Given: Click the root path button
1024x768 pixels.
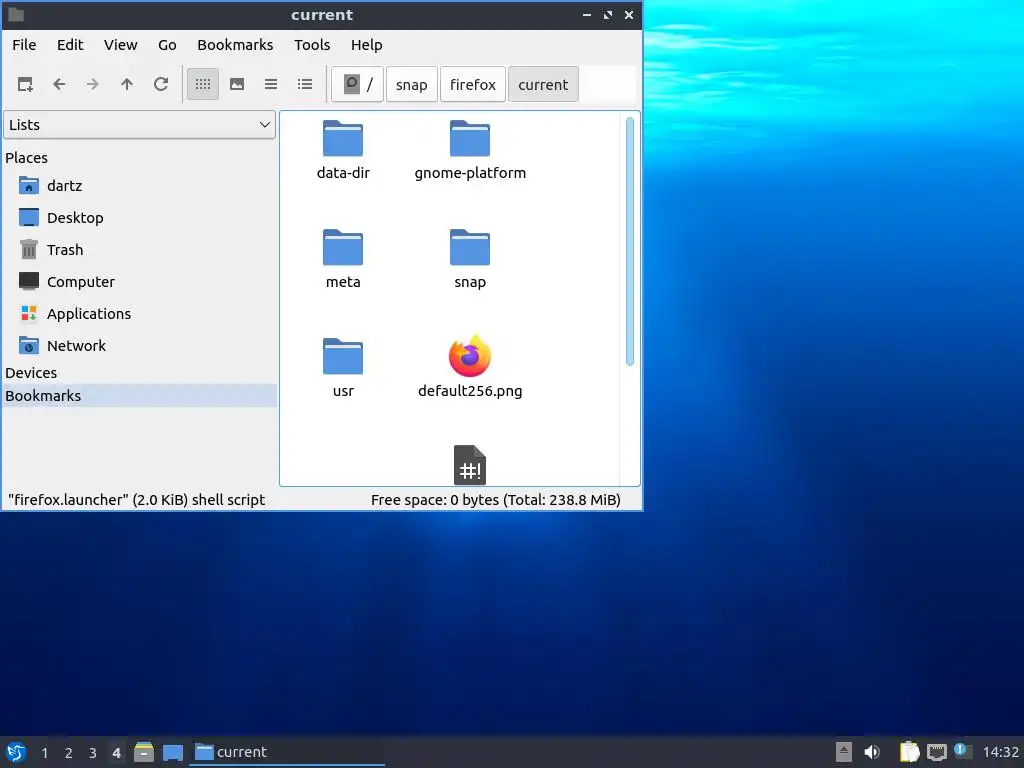Looking at the screenshot, I should (x=357, y=84).
